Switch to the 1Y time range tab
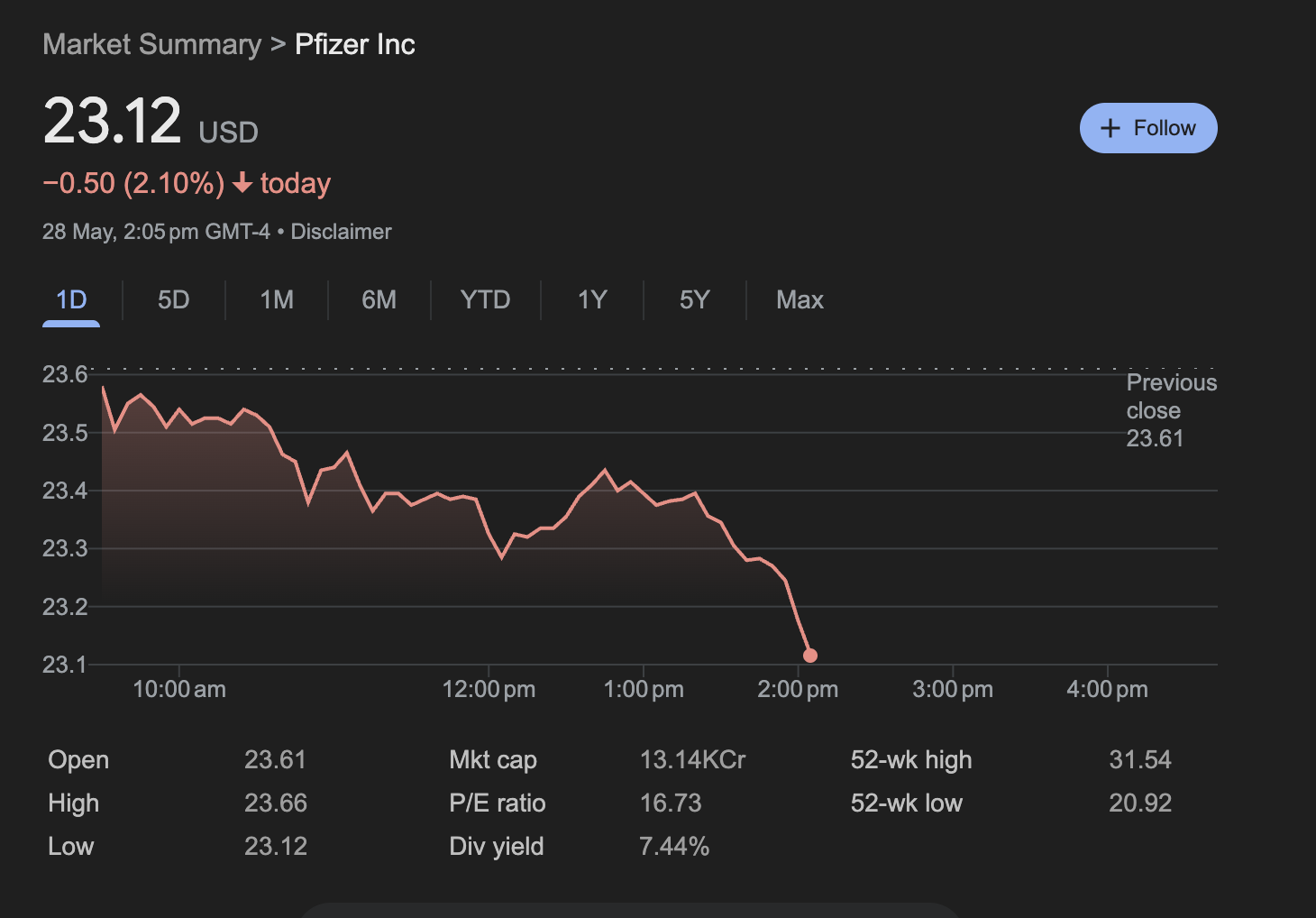 (592, 299)
